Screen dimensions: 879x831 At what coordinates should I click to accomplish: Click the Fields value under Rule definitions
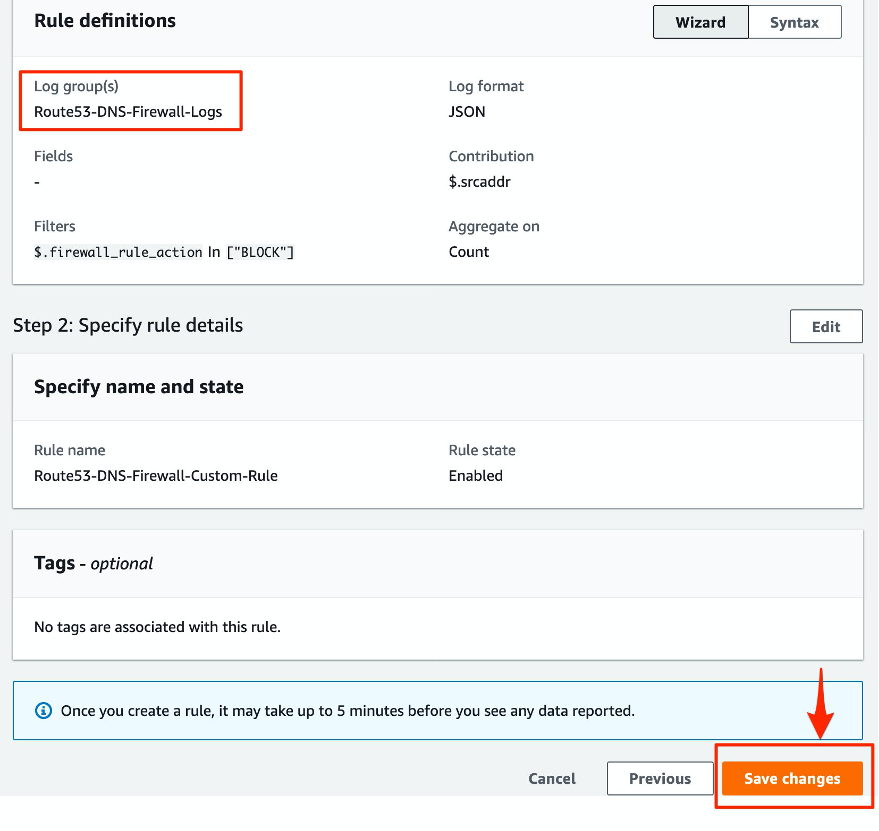[36, 182]
